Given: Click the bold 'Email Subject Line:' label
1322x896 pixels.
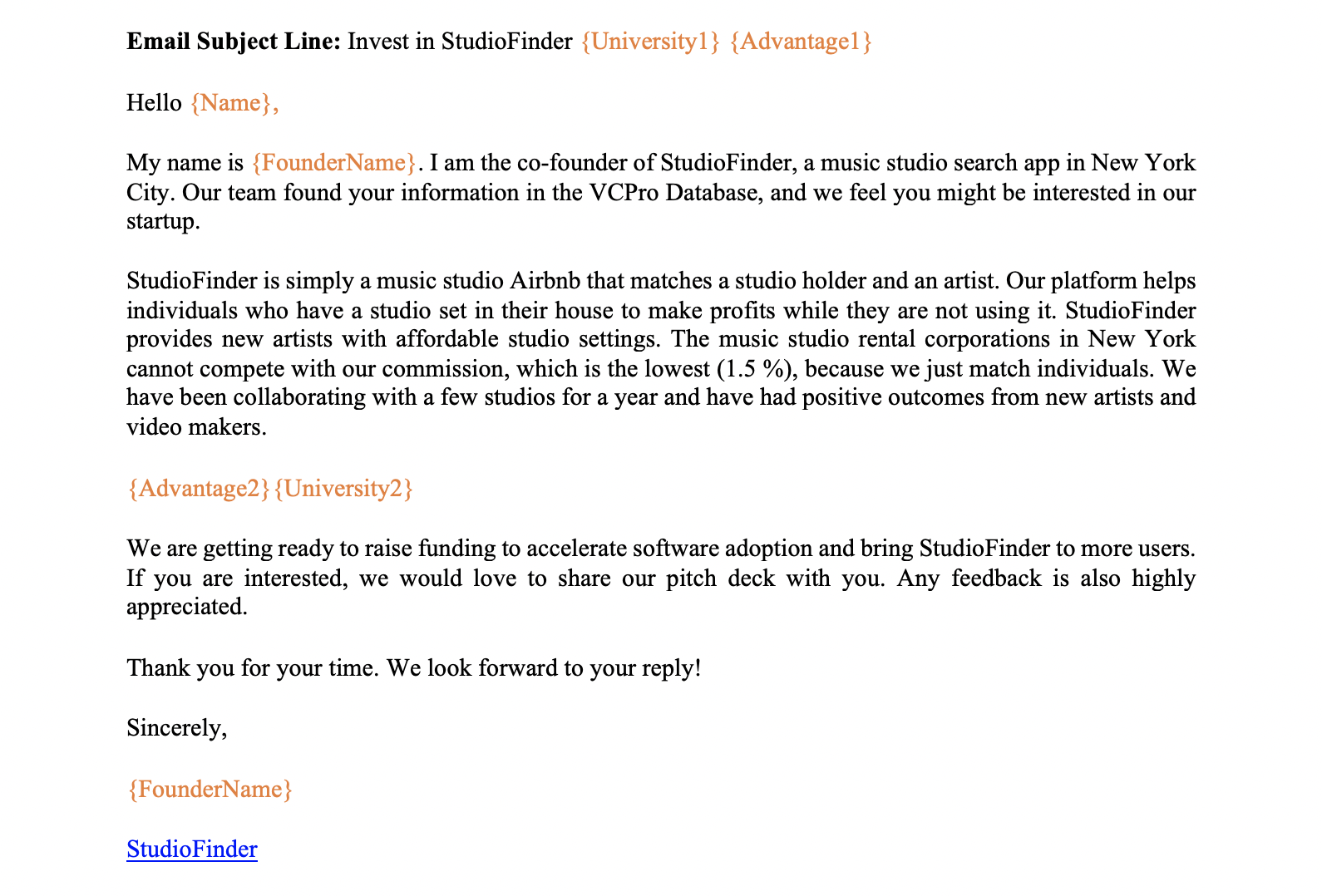Looking at the screenshot, I should (234, 42).
